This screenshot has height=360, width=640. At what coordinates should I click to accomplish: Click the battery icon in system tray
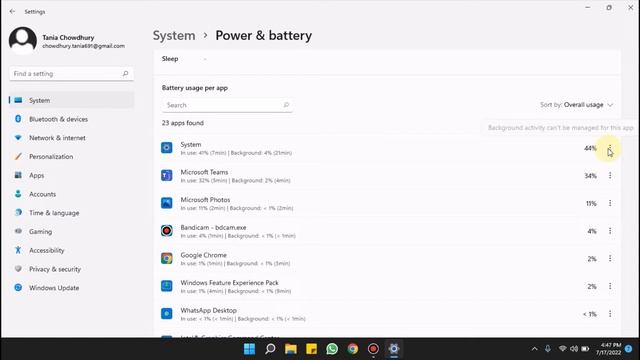coord(585,349)
